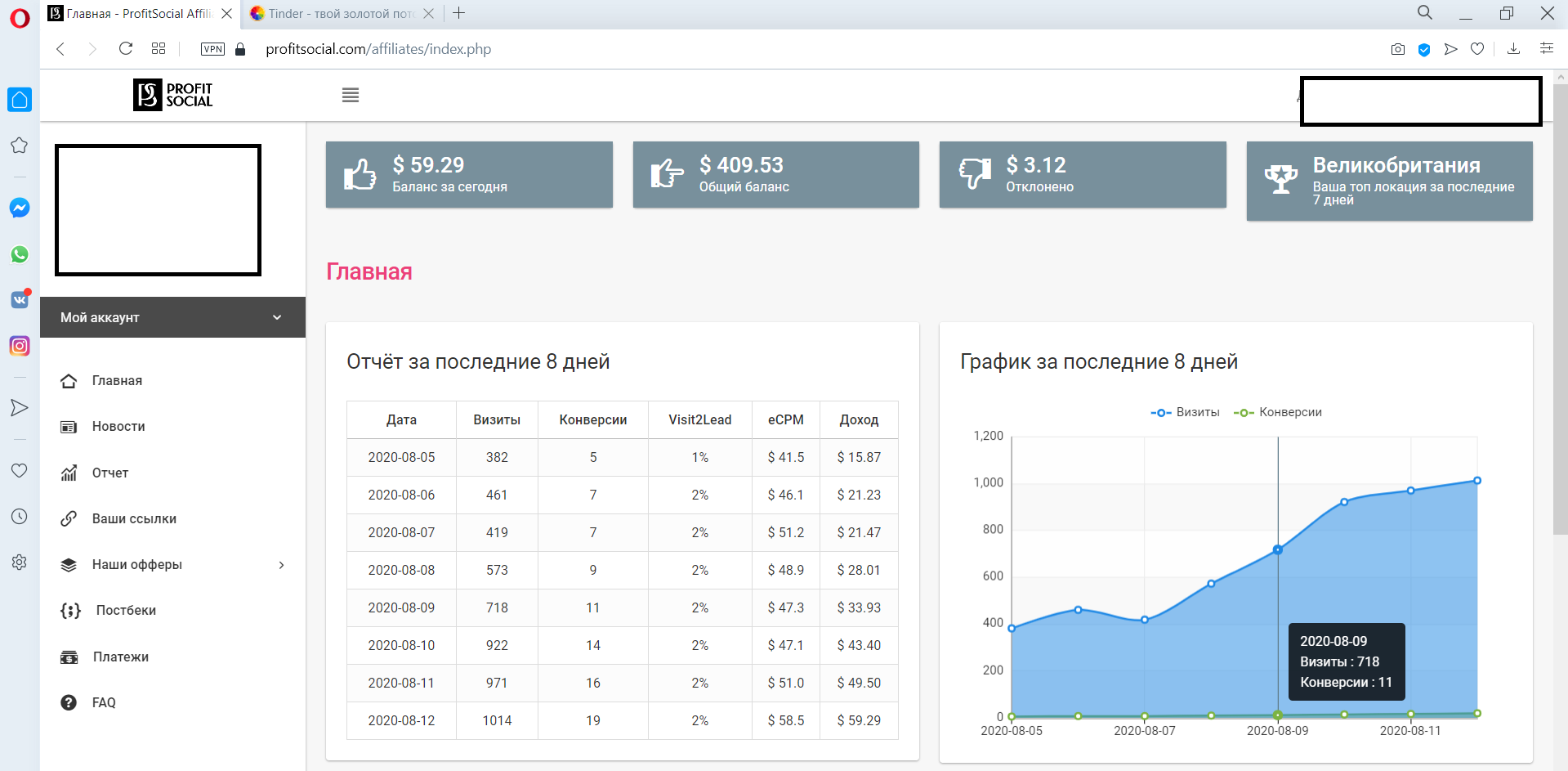Toggle the VPN badge in address bar
Image resolution: width=1568 pixels, height=771 pixels.
pyautogui.click(x=212, y=49)
